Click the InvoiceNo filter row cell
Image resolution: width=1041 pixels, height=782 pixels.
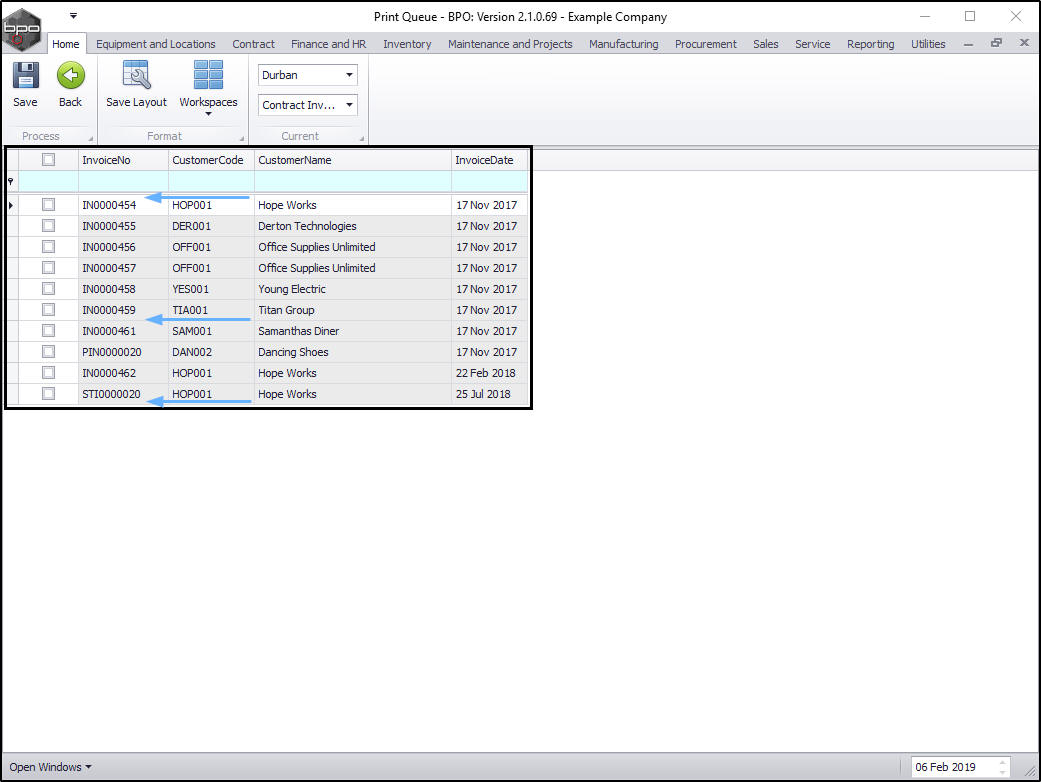123,181
